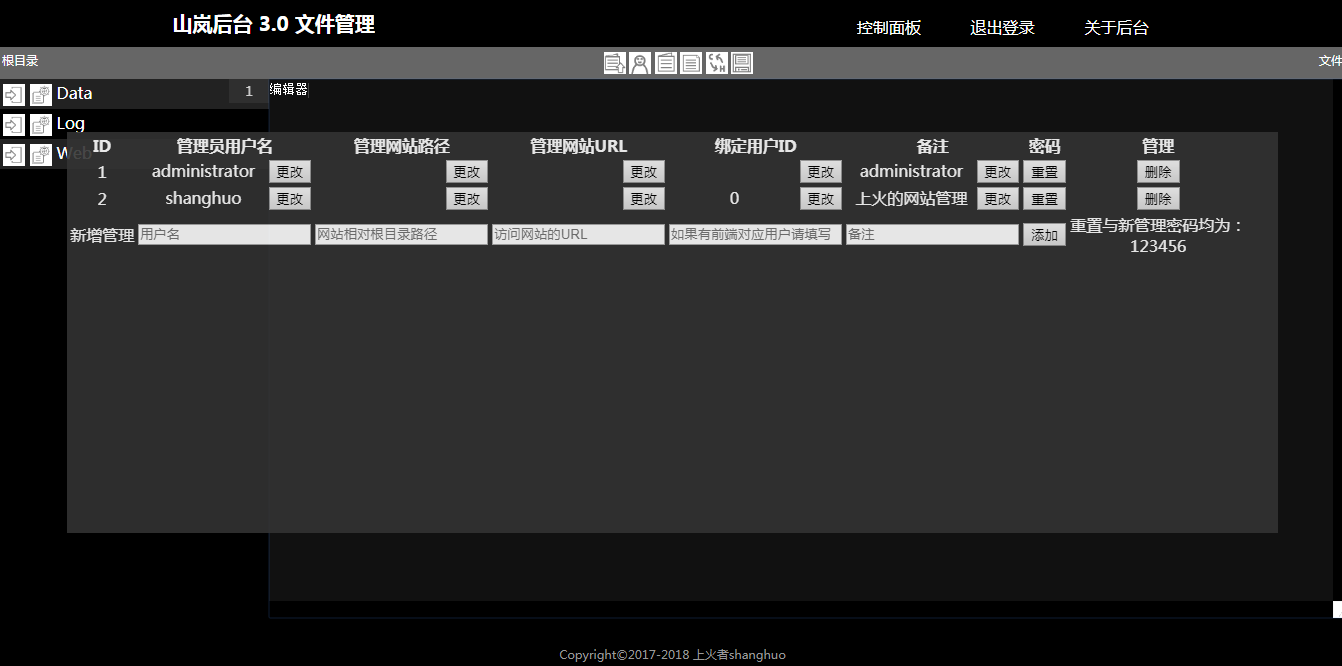
Task: Click 更改 next to shanghuo username
Action: tap(290, 199)
